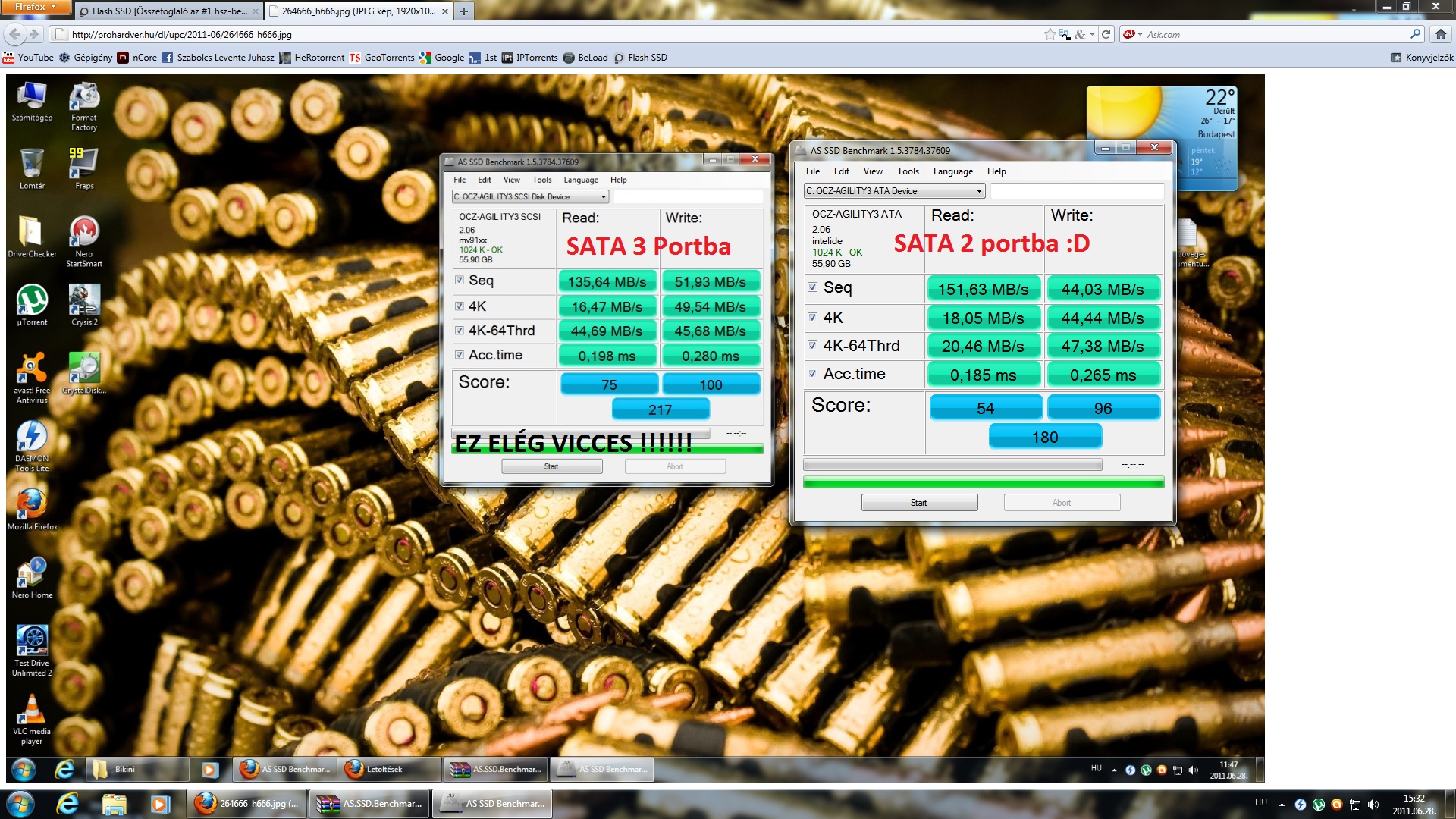Reload the current page
Viewport: 1456px width, 819px height.
(1106, 34)
